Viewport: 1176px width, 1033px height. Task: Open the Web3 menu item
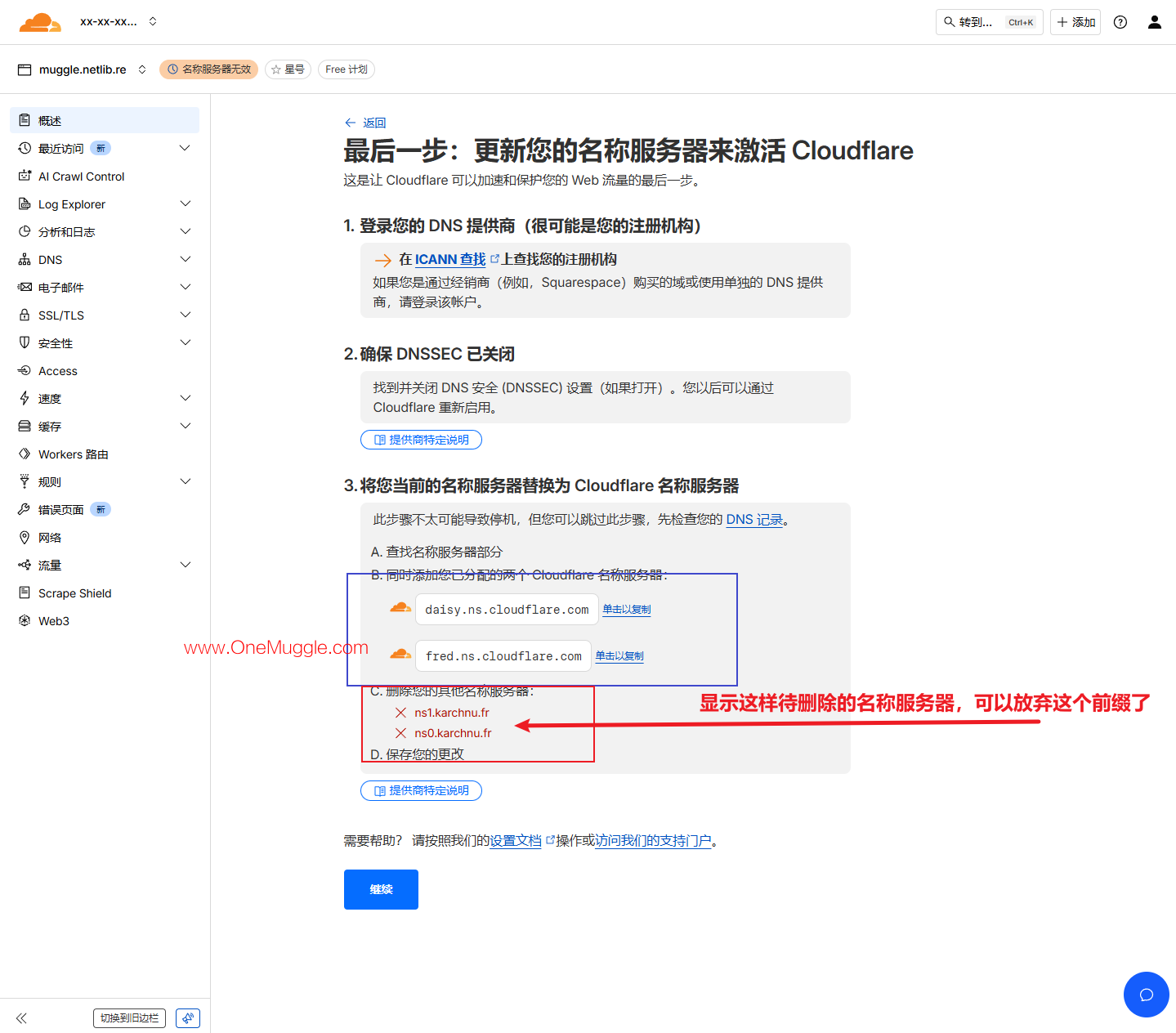[105, 620]
